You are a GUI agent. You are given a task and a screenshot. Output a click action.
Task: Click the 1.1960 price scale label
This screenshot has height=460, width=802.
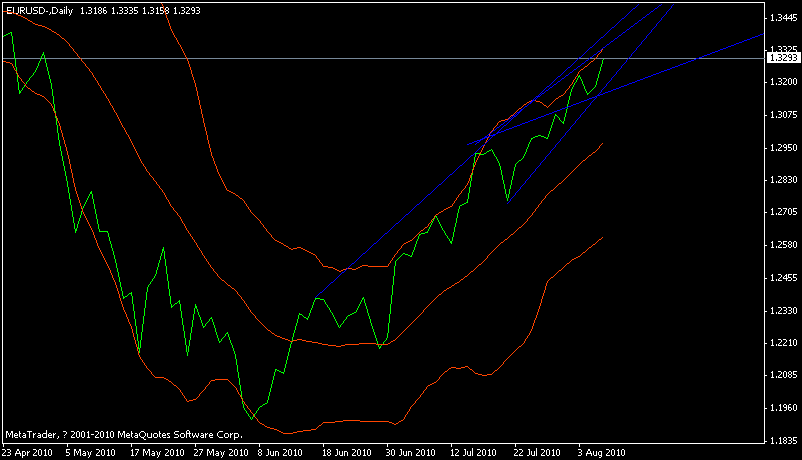tap(783, 408)
